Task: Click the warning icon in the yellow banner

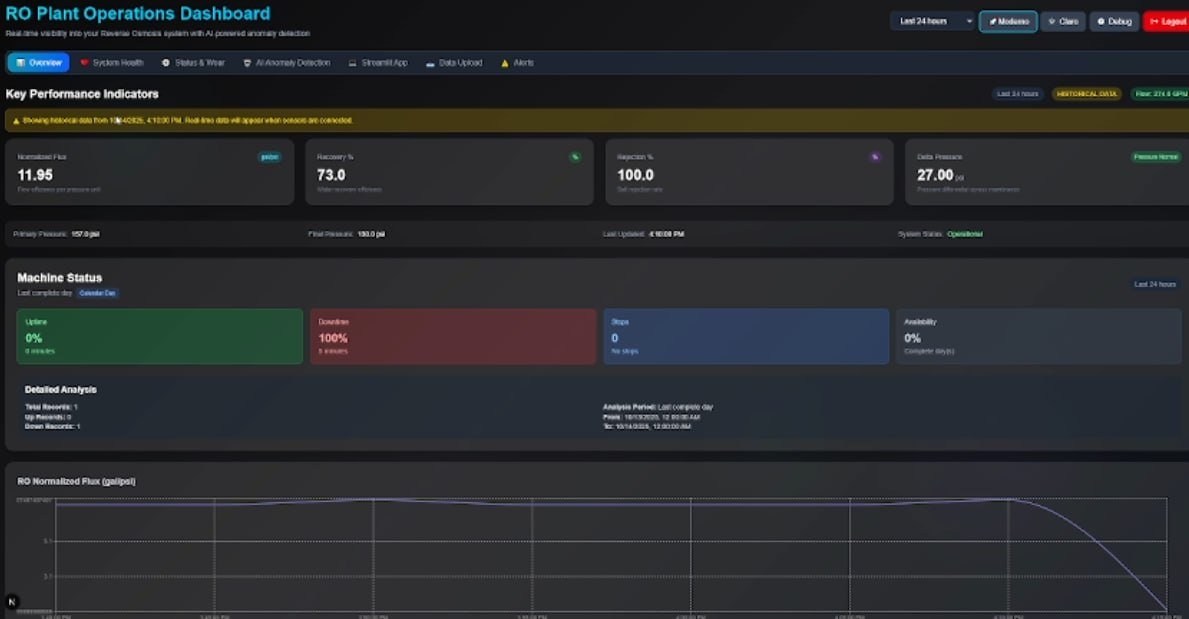Action: click(x=16, y=121)
